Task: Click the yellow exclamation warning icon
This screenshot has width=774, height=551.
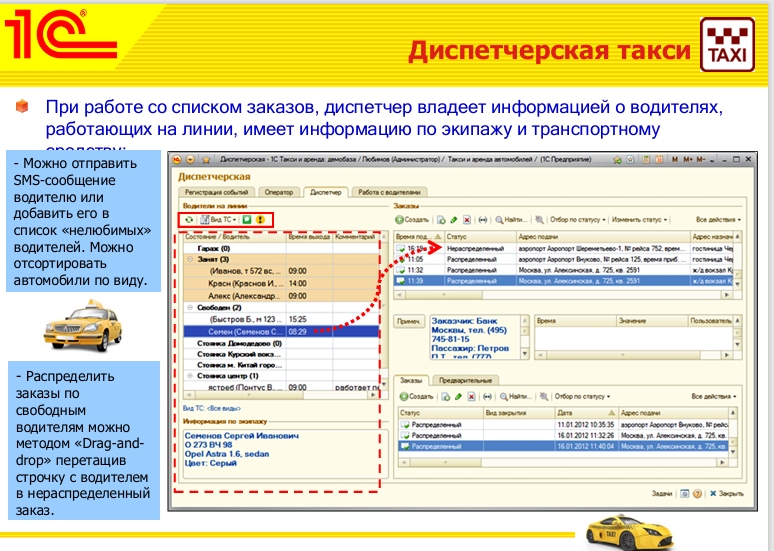Action: point(259,219)
